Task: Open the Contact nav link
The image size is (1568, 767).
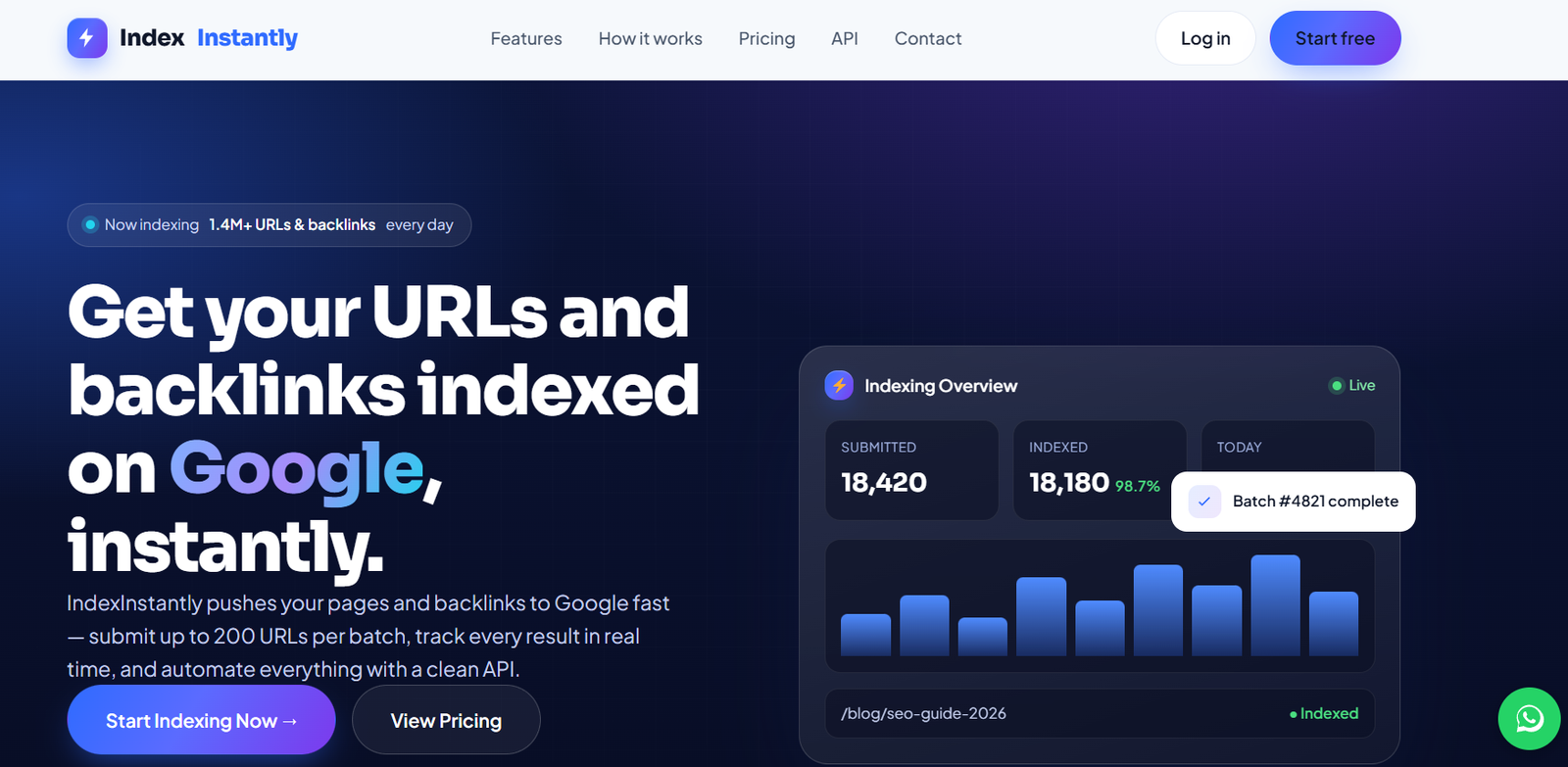Action: pos(928,38)
